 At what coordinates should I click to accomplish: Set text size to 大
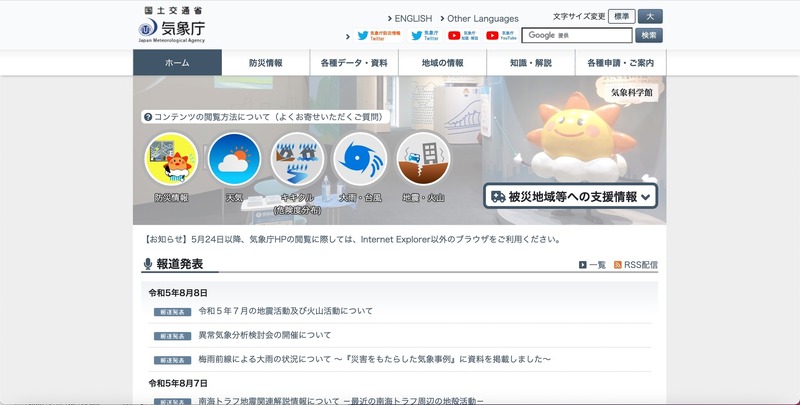coord(650,17)
